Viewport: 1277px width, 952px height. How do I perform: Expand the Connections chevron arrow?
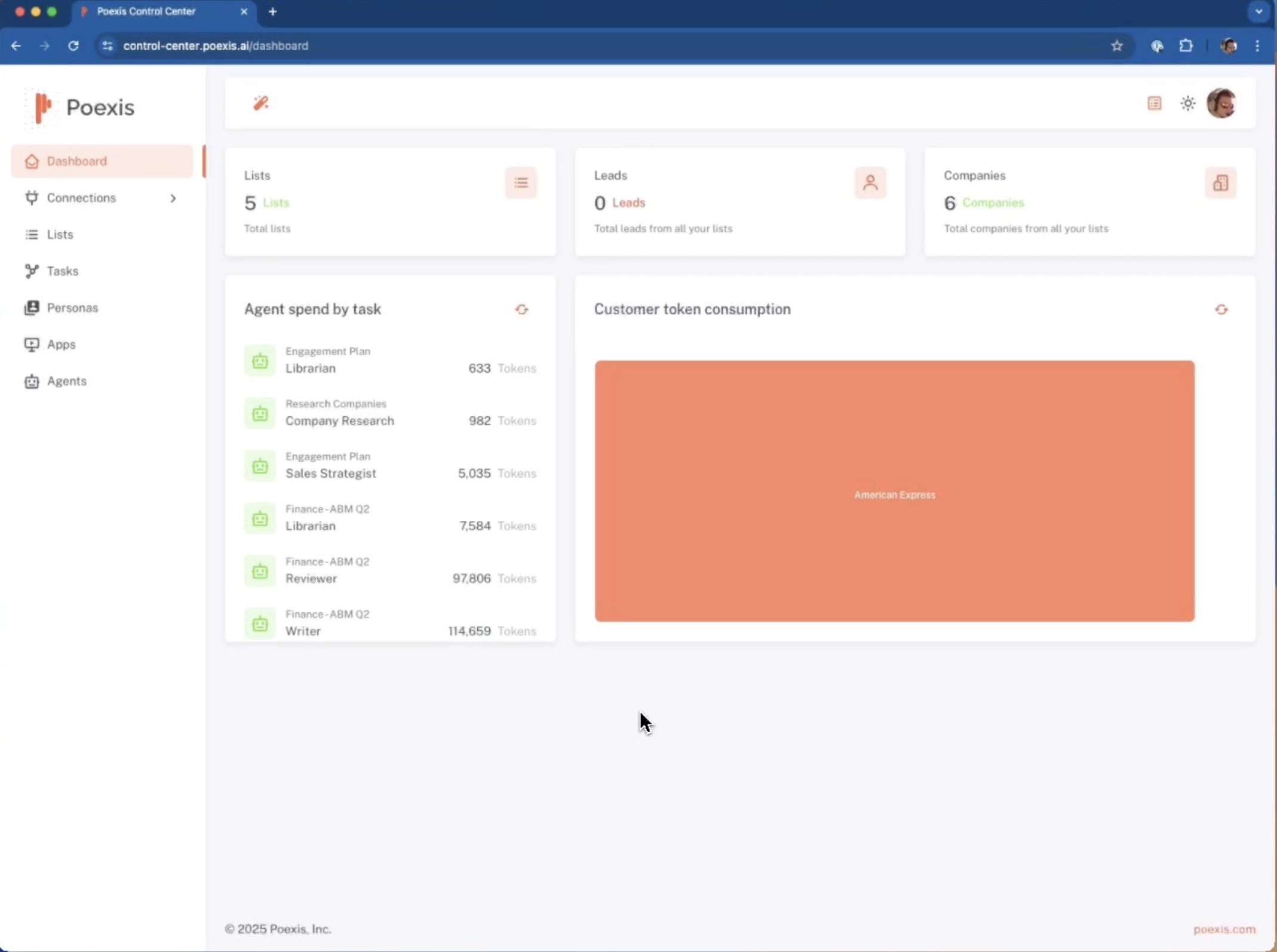coord(173,198)
